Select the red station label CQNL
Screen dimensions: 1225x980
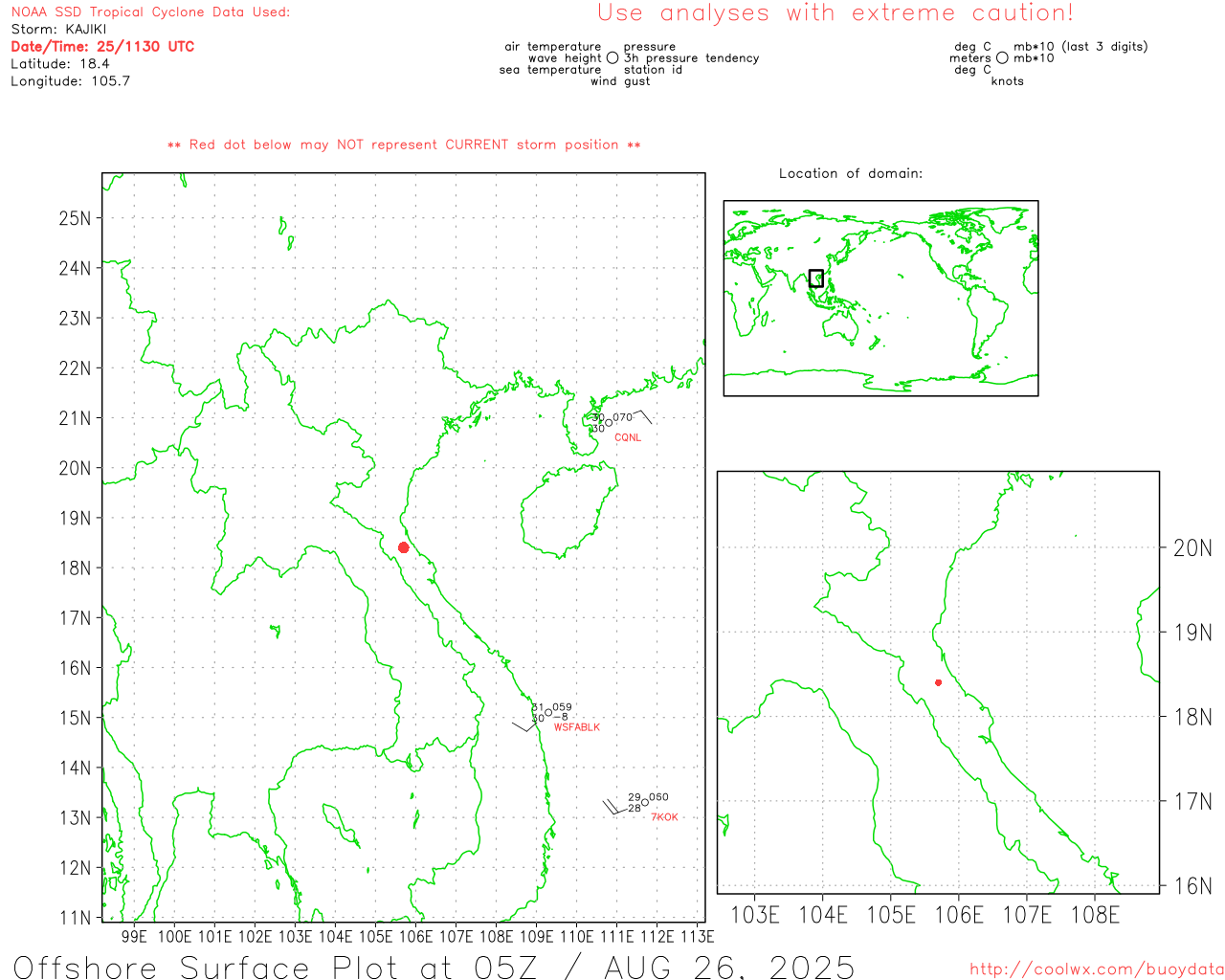point(628,437)
